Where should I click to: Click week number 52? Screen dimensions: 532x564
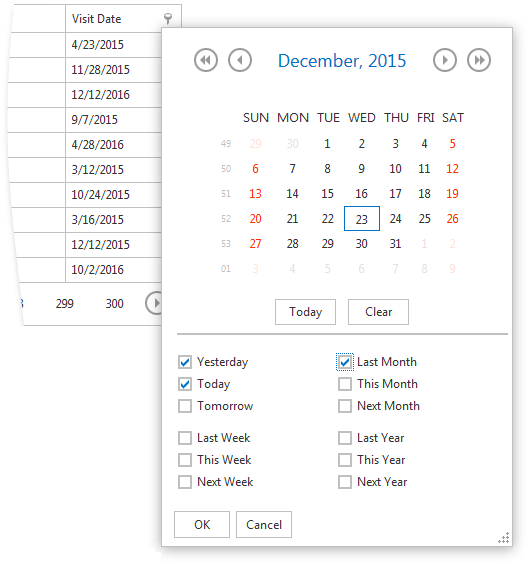coord(226,219)
